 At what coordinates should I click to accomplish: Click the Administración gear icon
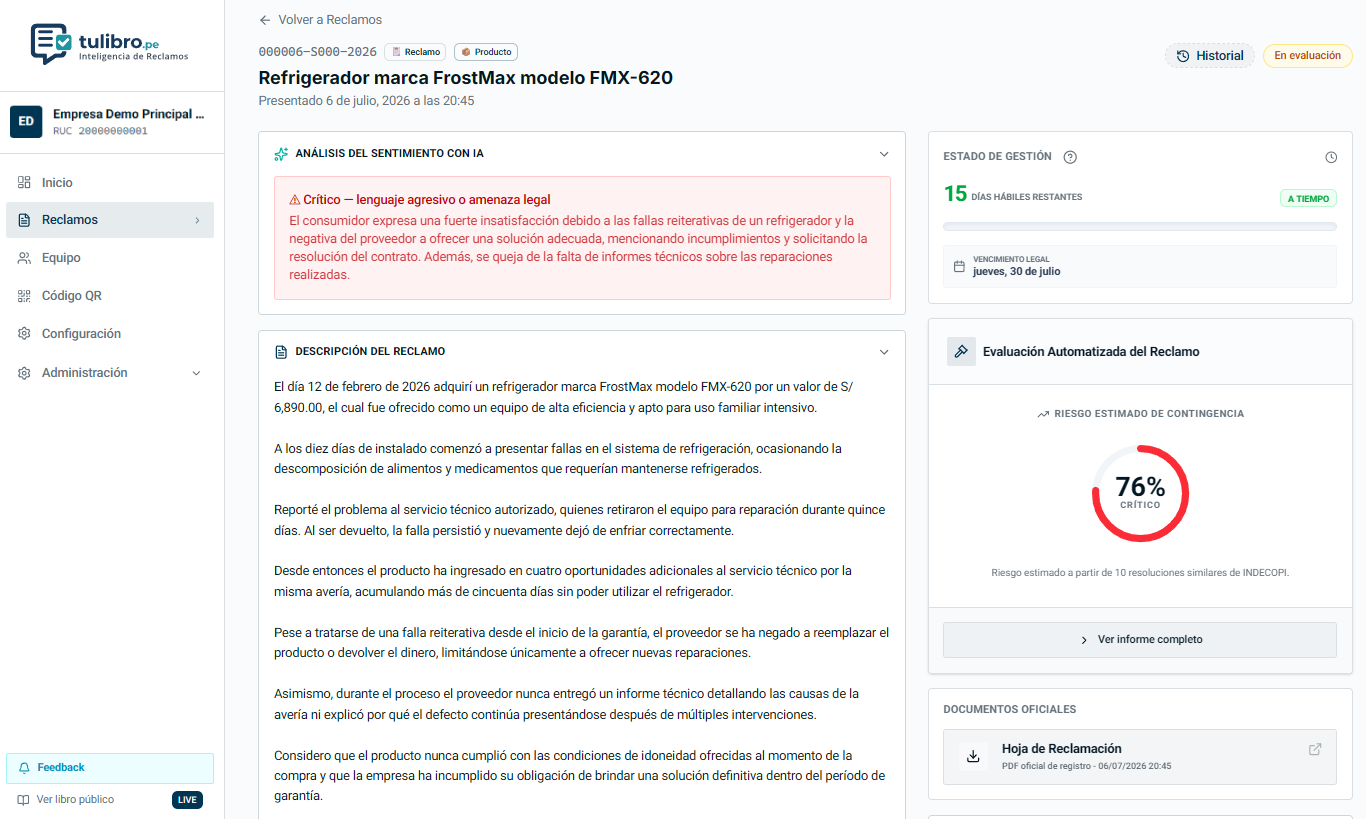tap(24, 373)
